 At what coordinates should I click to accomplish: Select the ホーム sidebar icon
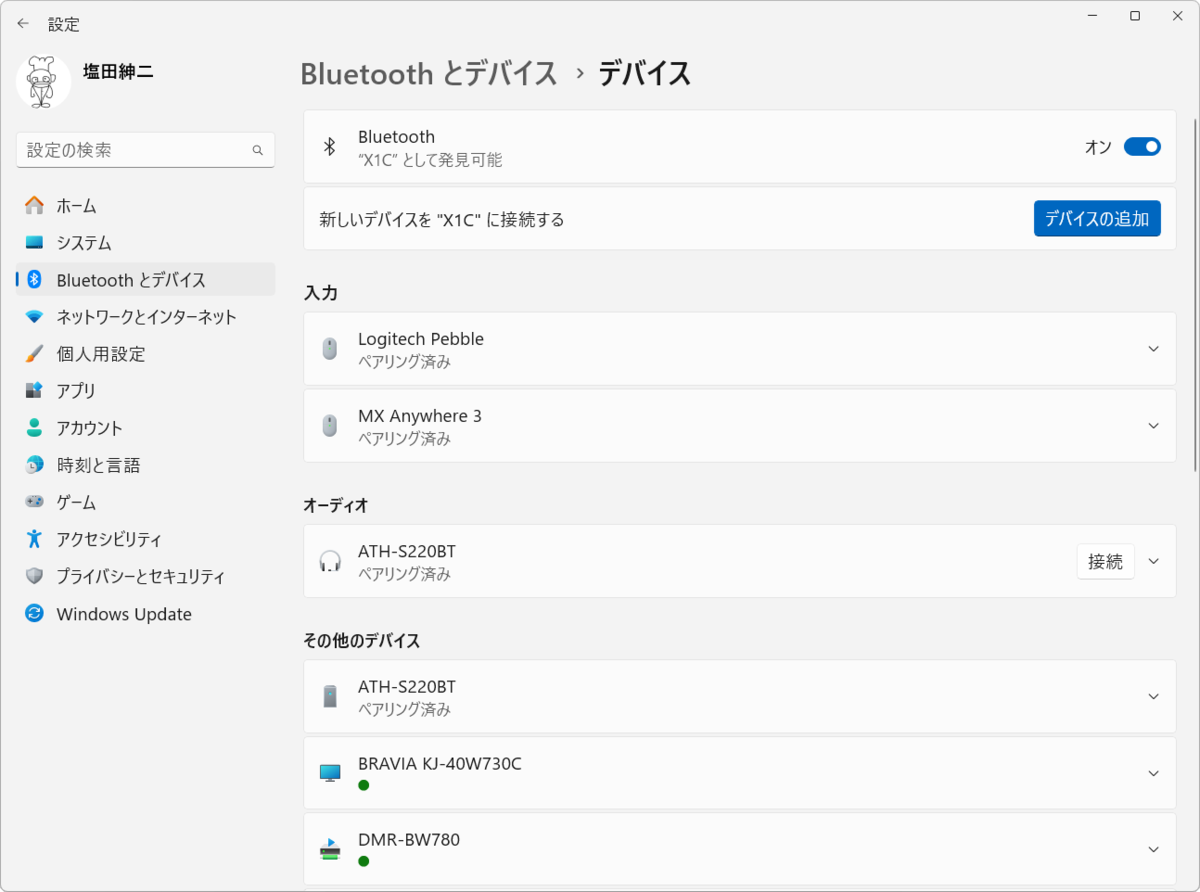coord(34,205)
